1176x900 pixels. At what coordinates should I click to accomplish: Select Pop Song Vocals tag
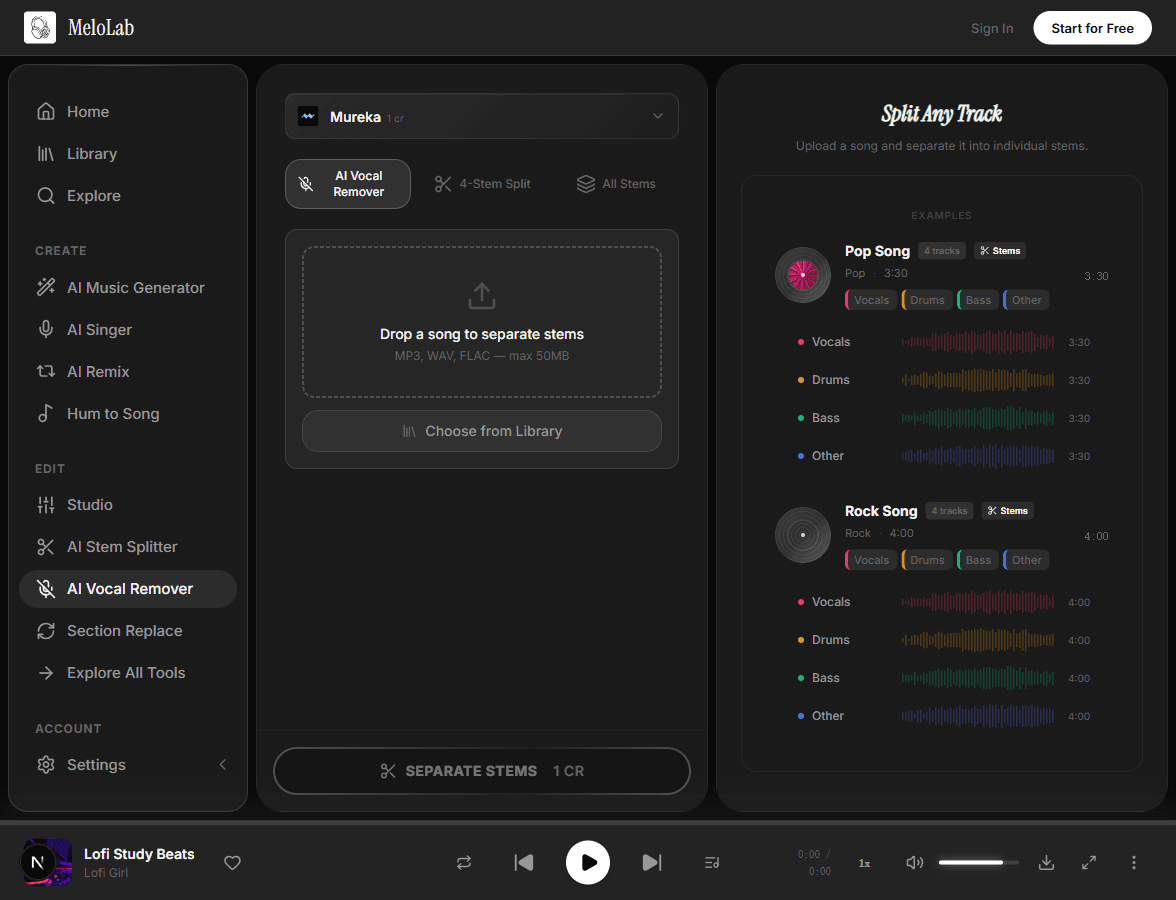pyautogui.click(x=871, y=300)
